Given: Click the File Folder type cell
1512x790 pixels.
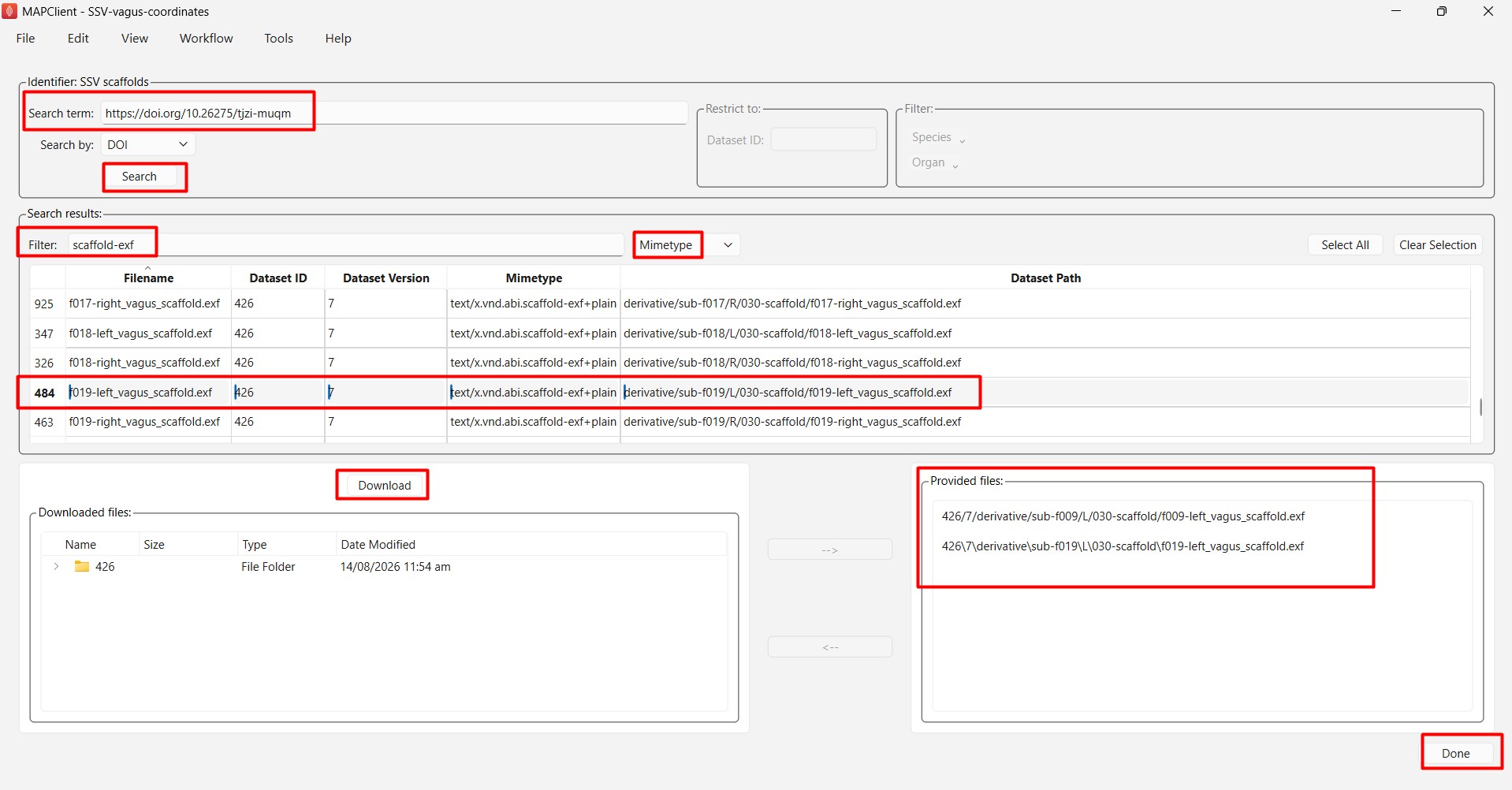Looking at the screenshot, I should click(x=268, y=567).
